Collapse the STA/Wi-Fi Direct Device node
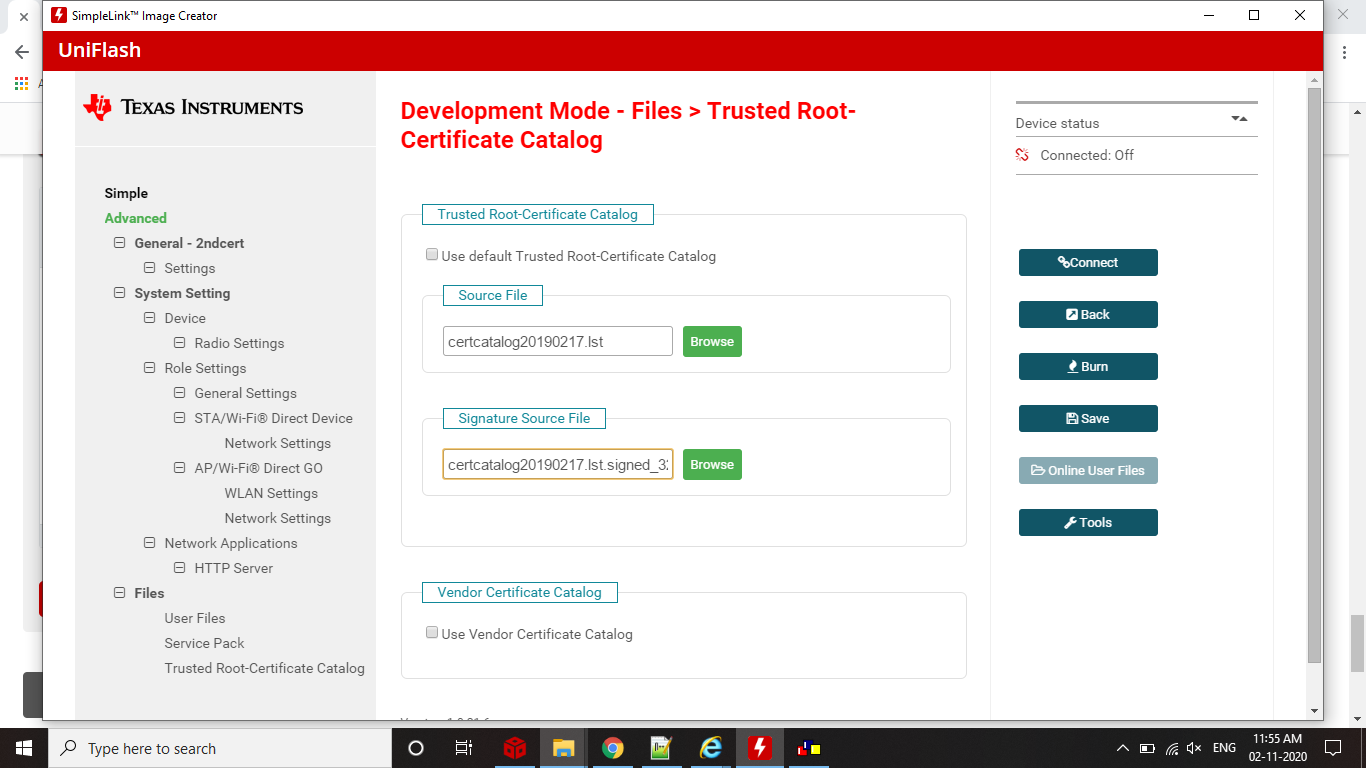This screenshot has height=768, width=1366. point(180,418)
